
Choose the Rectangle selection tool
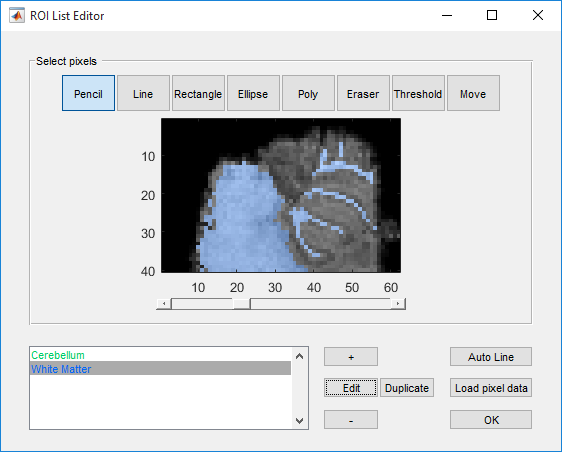198,93
